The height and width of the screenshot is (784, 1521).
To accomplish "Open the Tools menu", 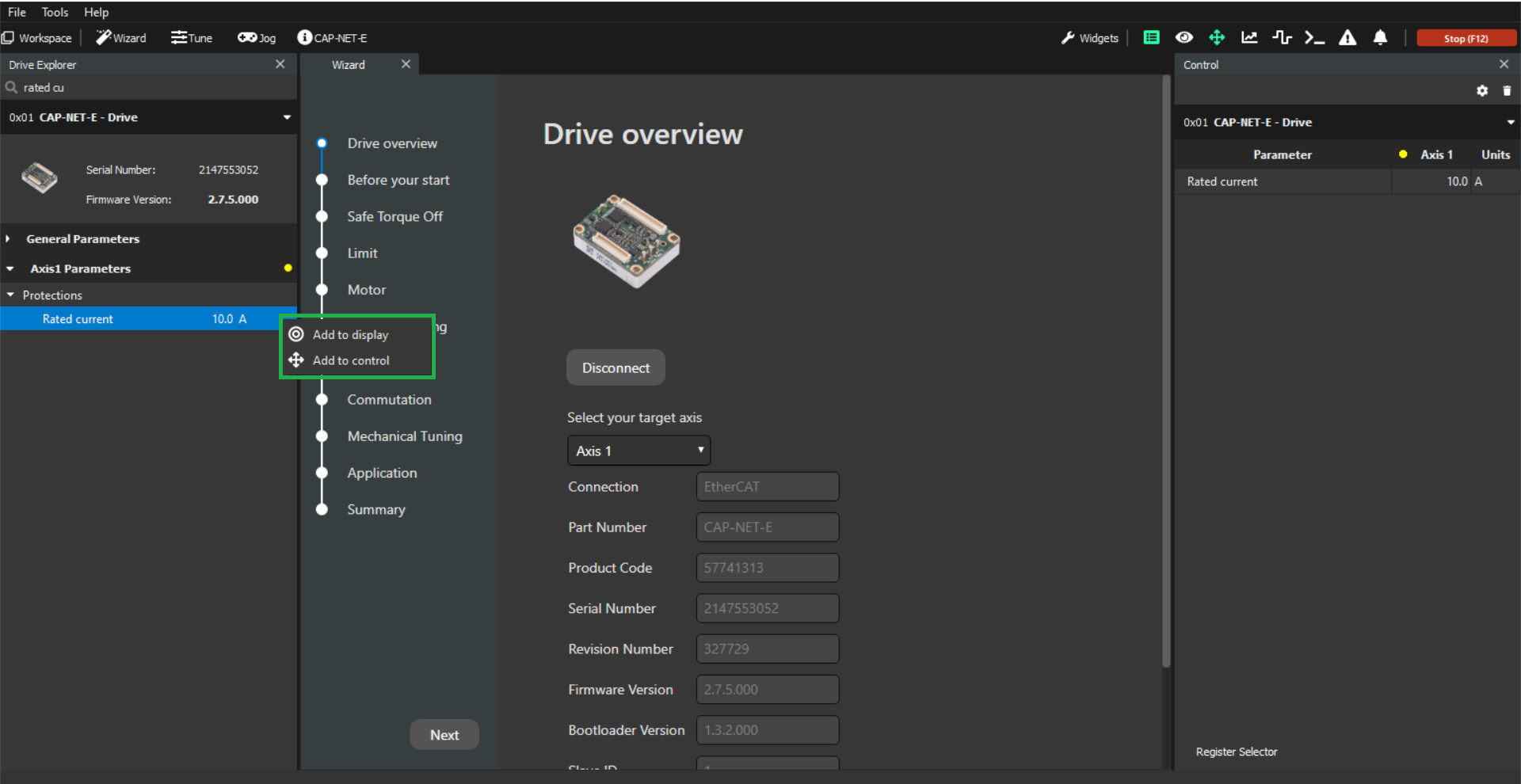I will (x=55, y=12).
